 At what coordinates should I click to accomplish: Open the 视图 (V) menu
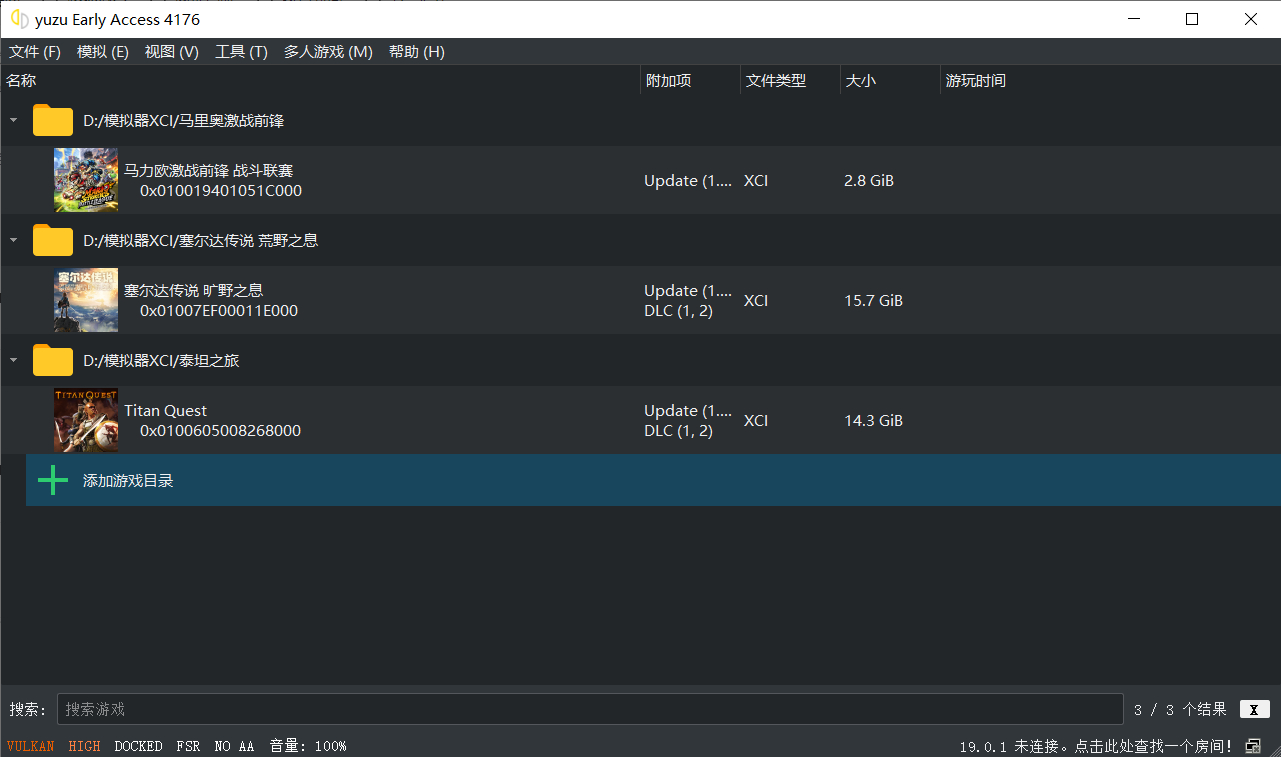172,52
